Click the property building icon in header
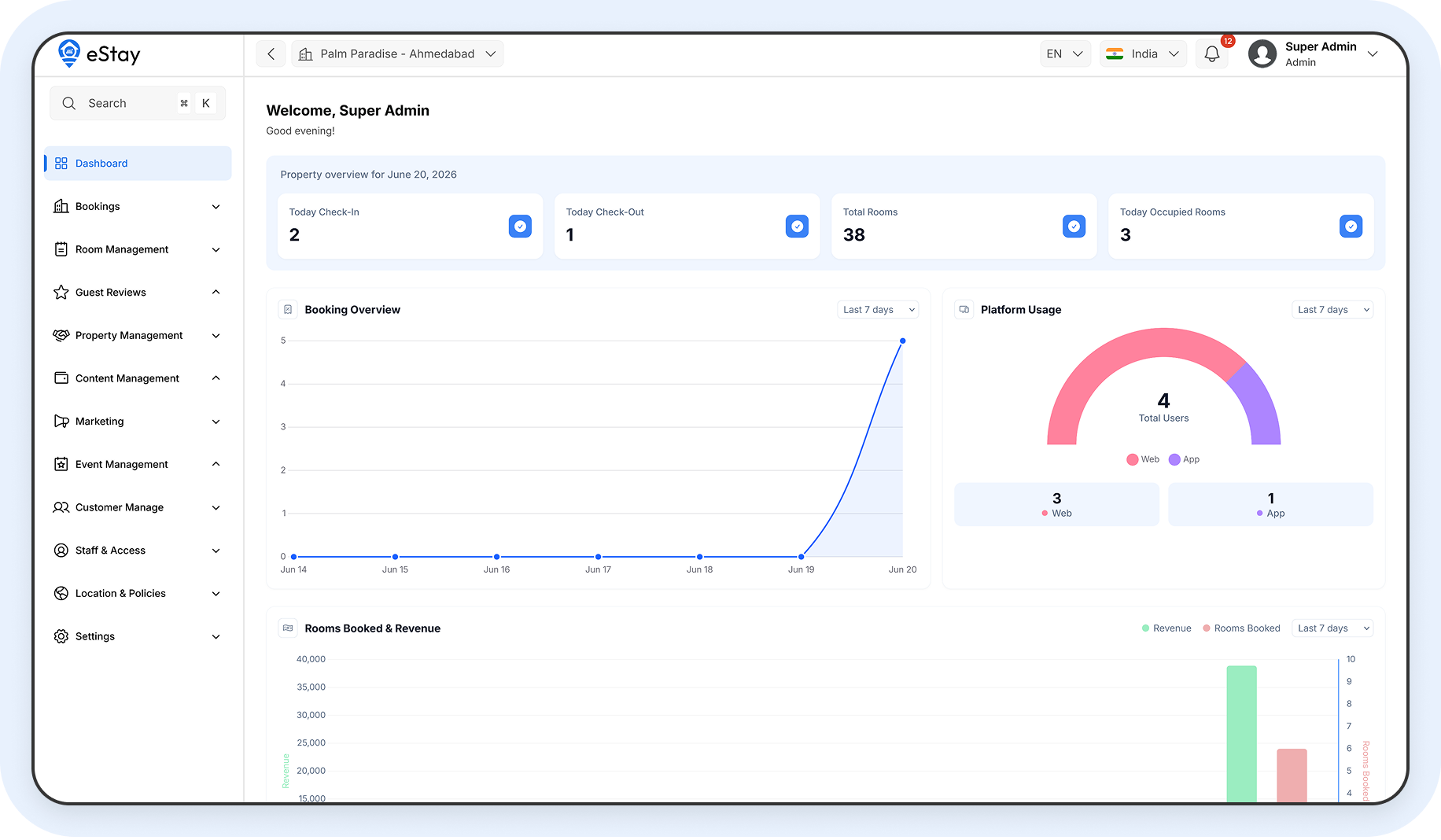 tap(306, 53)
